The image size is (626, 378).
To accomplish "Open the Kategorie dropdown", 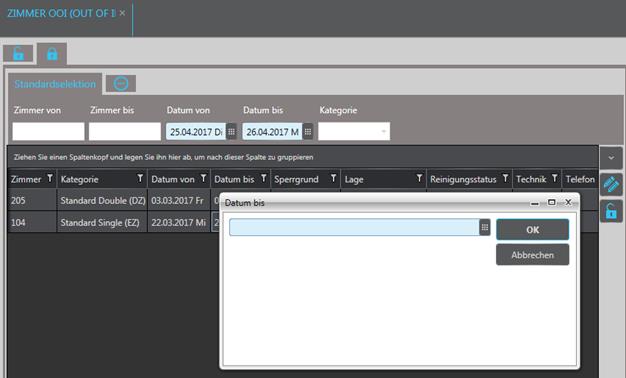I will coord(354,131).
